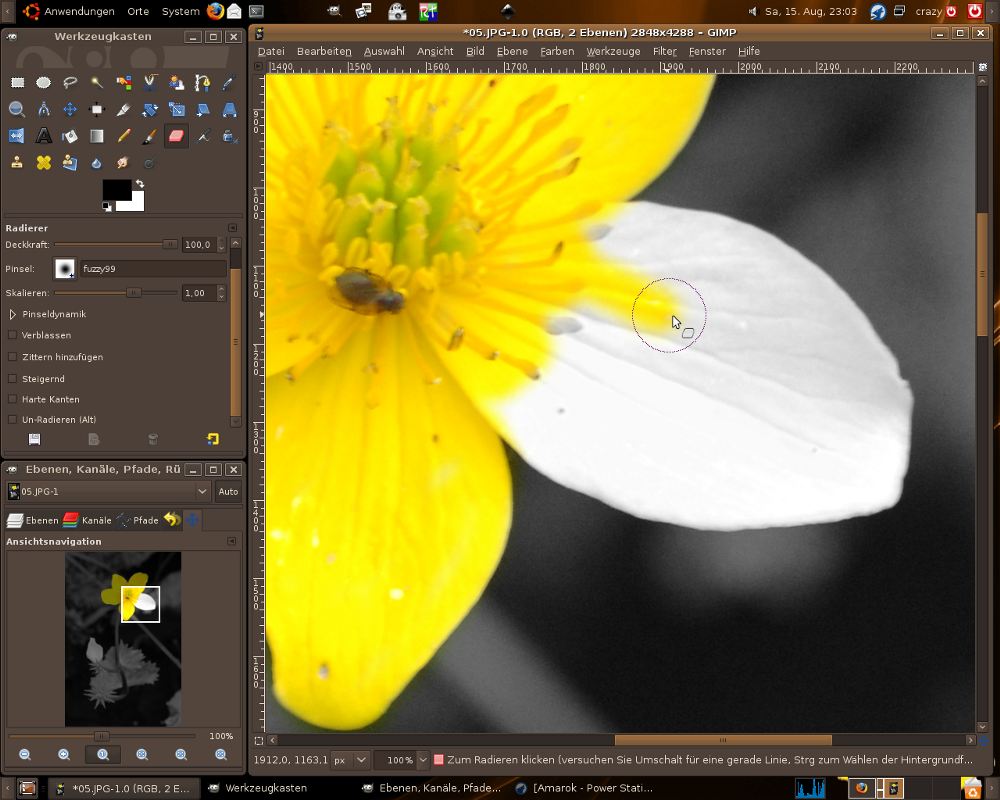Image resolution: width=1000 pixels, height=800 pixels.
Task: Select the Bucket Fill tool
Action: [70, 136]
